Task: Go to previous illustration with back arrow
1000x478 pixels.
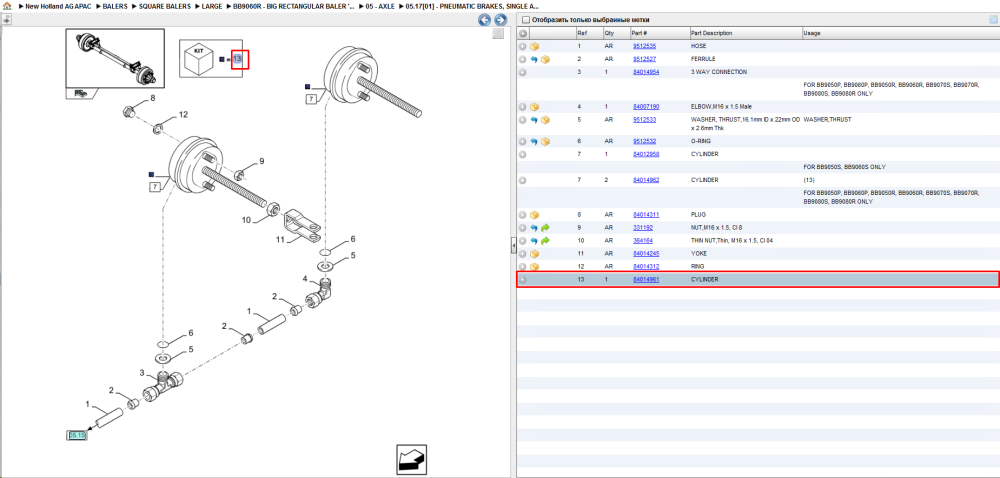Action: click(x=485, y=20)
